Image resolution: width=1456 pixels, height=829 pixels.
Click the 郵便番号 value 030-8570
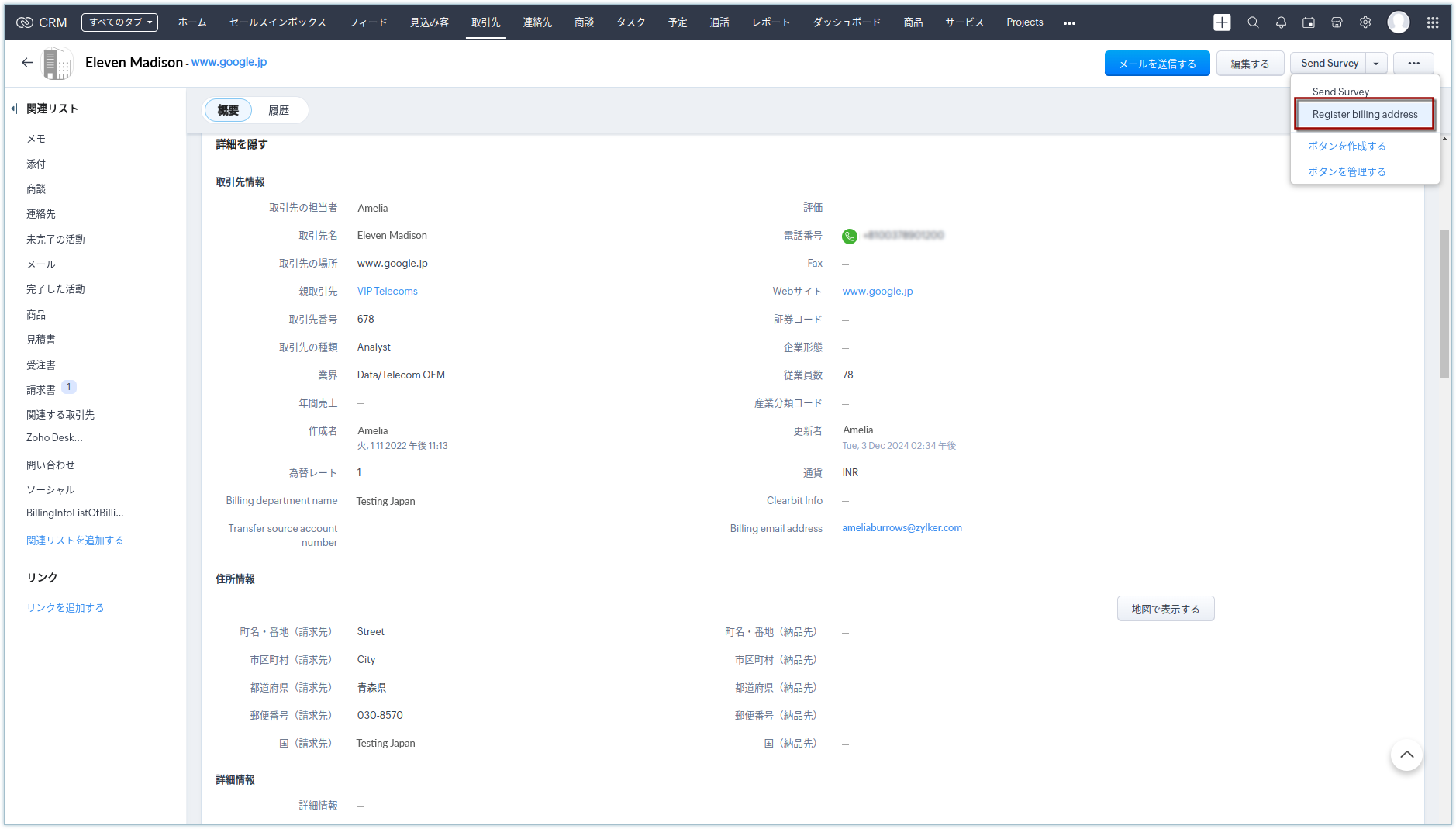click(x=380, y=716)
